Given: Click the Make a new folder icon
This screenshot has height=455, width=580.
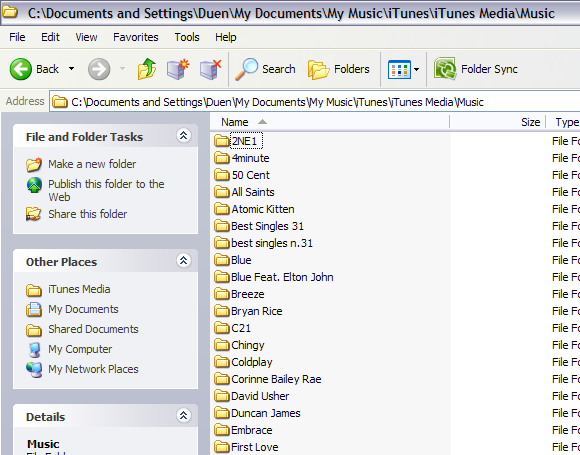Looking at the screenshot, I should (x=34, y=164).
